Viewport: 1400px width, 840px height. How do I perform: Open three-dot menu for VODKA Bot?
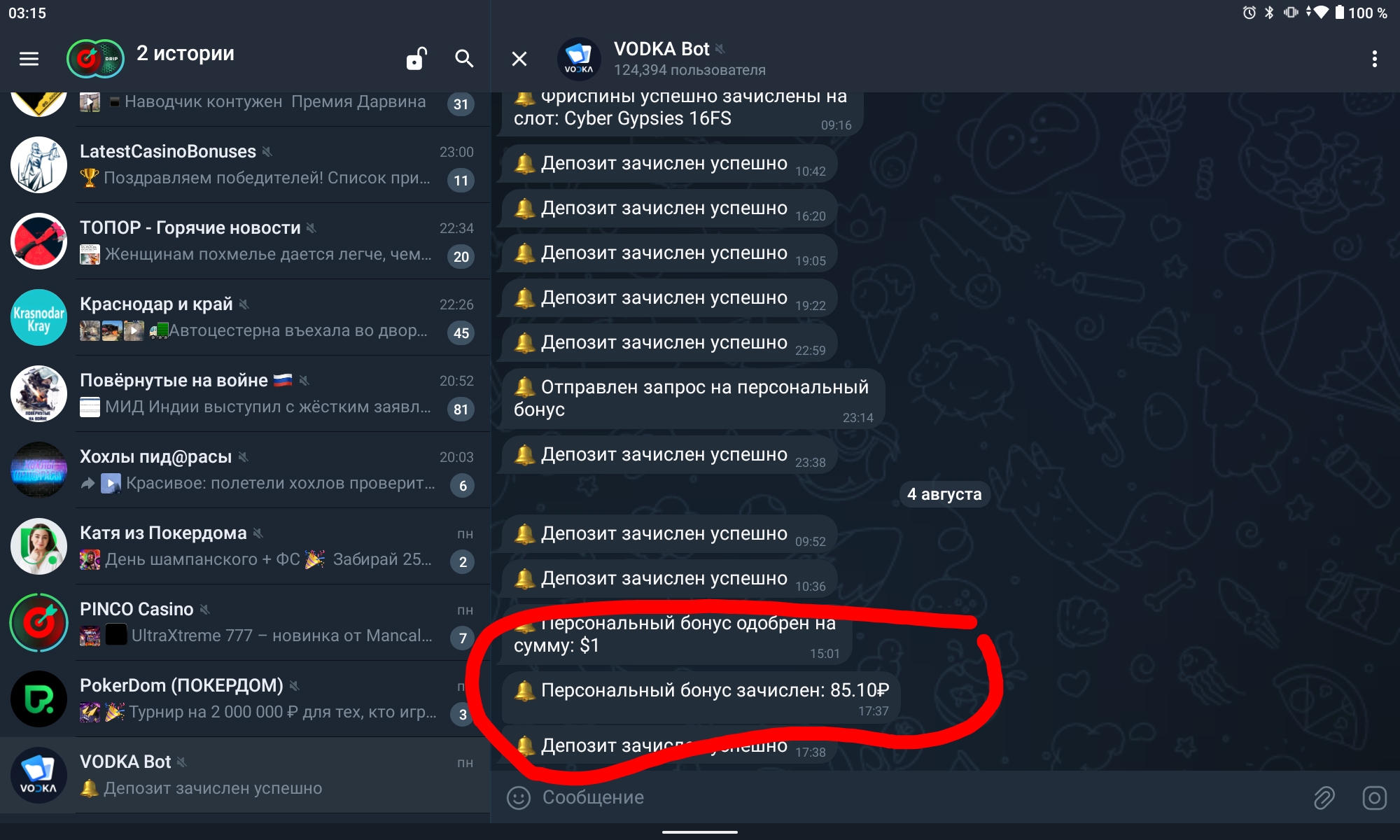(x=1375, y=59)
